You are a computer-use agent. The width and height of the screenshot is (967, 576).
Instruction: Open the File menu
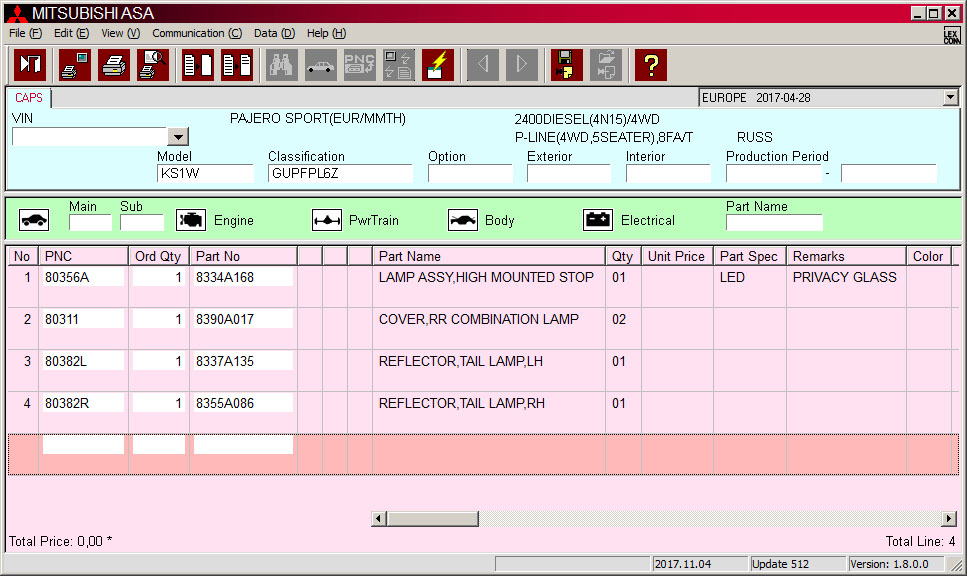pos(25,33)
